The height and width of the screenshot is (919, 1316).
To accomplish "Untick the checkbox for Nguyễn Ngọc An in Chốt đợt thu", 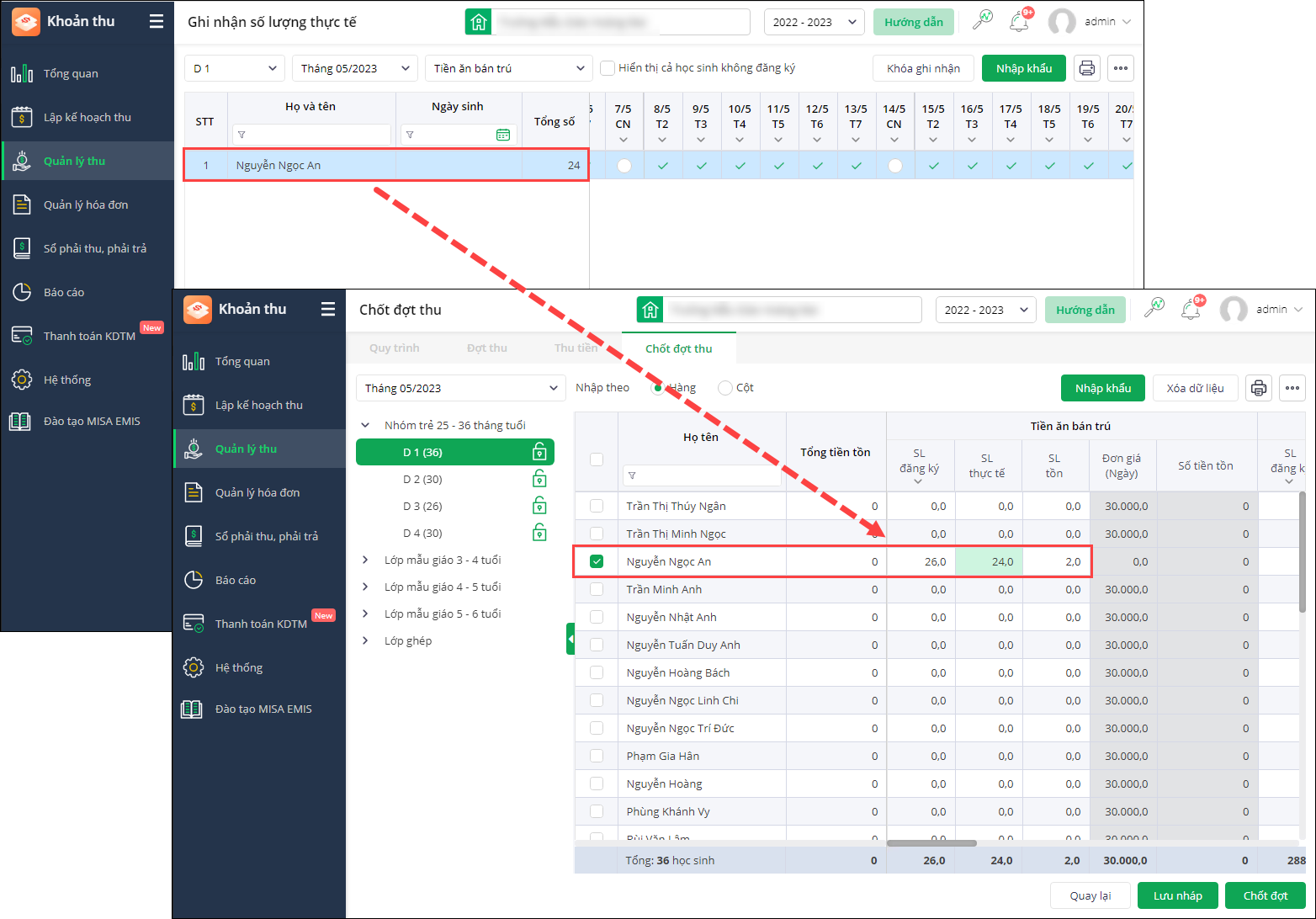I will [x=597, y=561].
